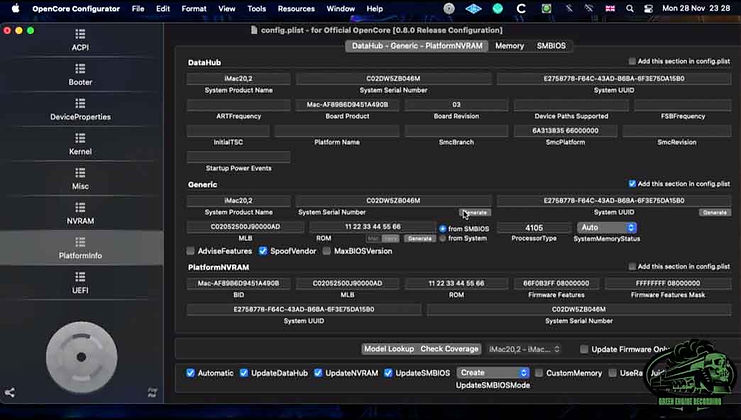741x420 pixels.
Task: Enable the CustomMemory checkbox
Action: point(539,373)
